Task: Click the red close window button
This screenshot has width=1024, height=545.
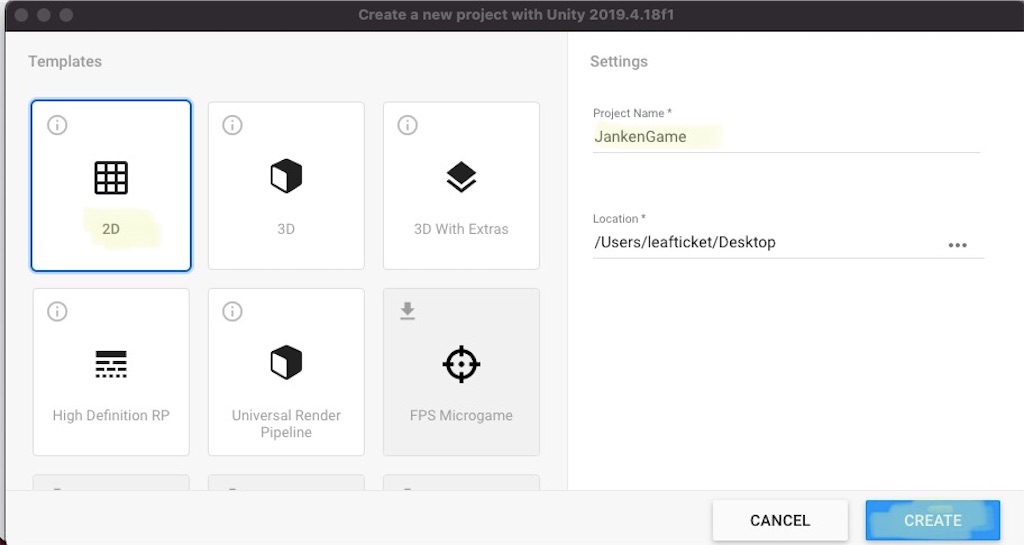Action: click(x=21, y=15)
